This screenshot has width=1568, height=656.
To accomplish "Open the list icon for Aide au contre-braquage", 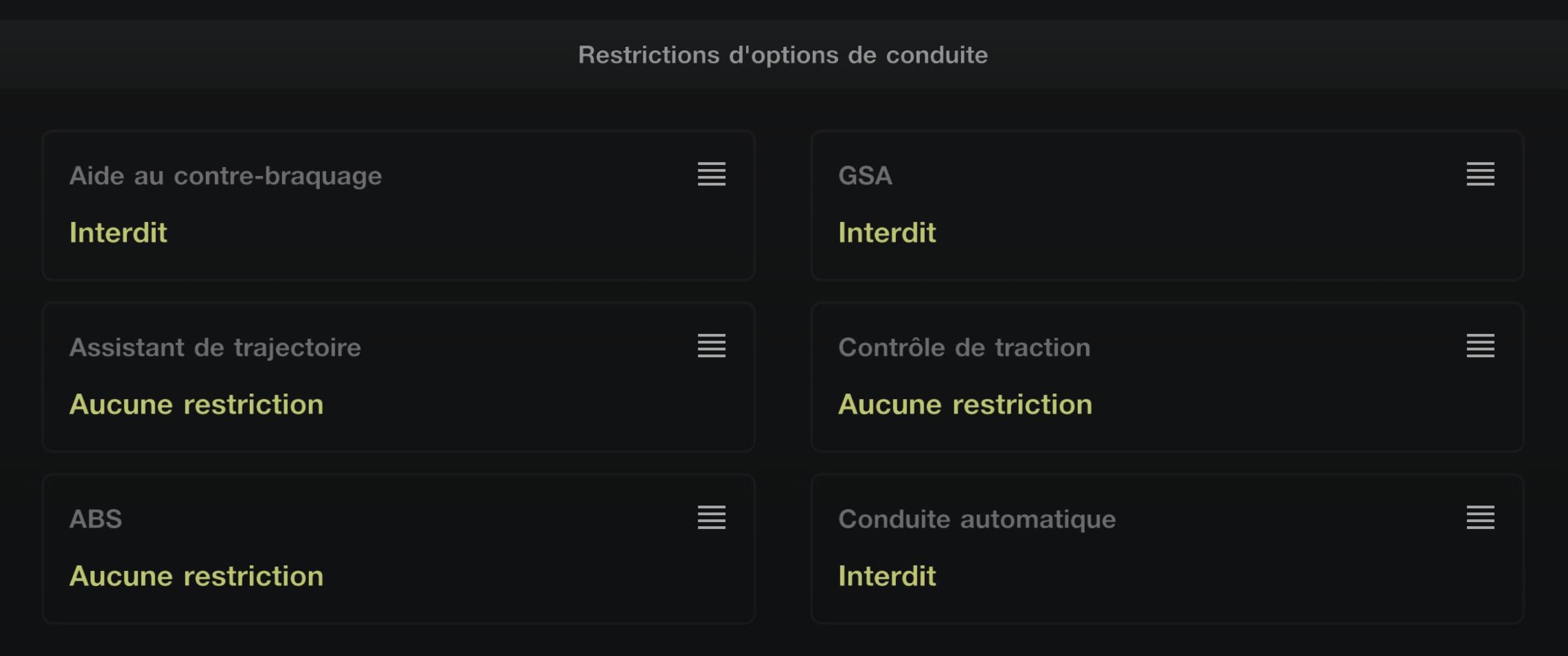I will (x=711, y=174).
